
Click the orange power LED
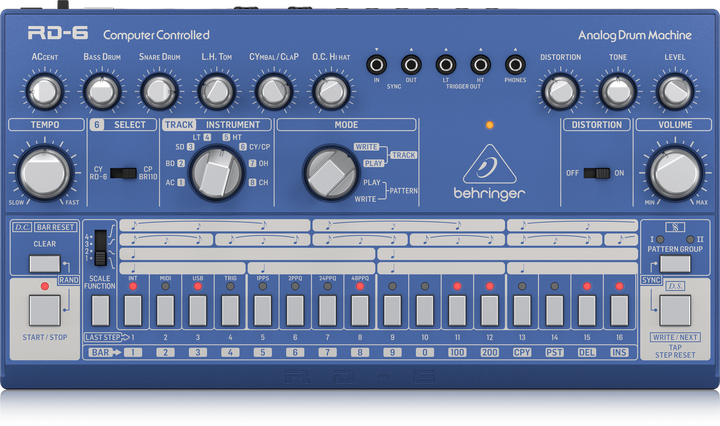click(489, 125)
